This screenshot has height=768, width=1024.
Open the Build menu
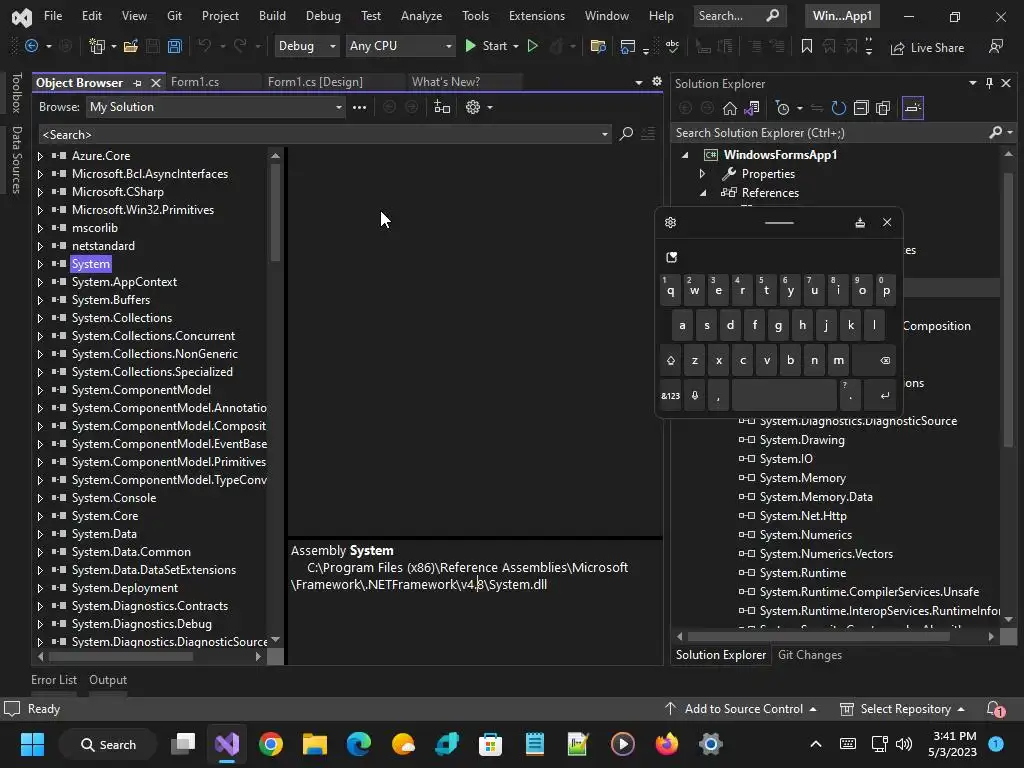click(x=272, y=16)
